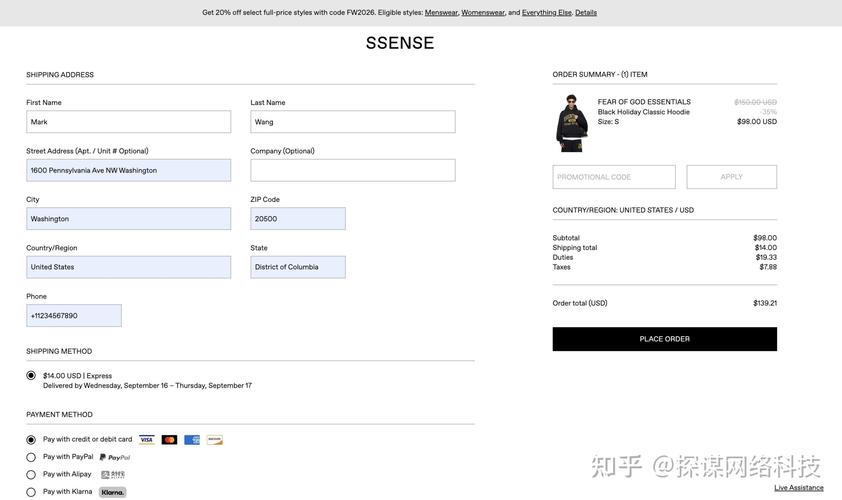Click the delivery date estimate text

click(147, 386)
